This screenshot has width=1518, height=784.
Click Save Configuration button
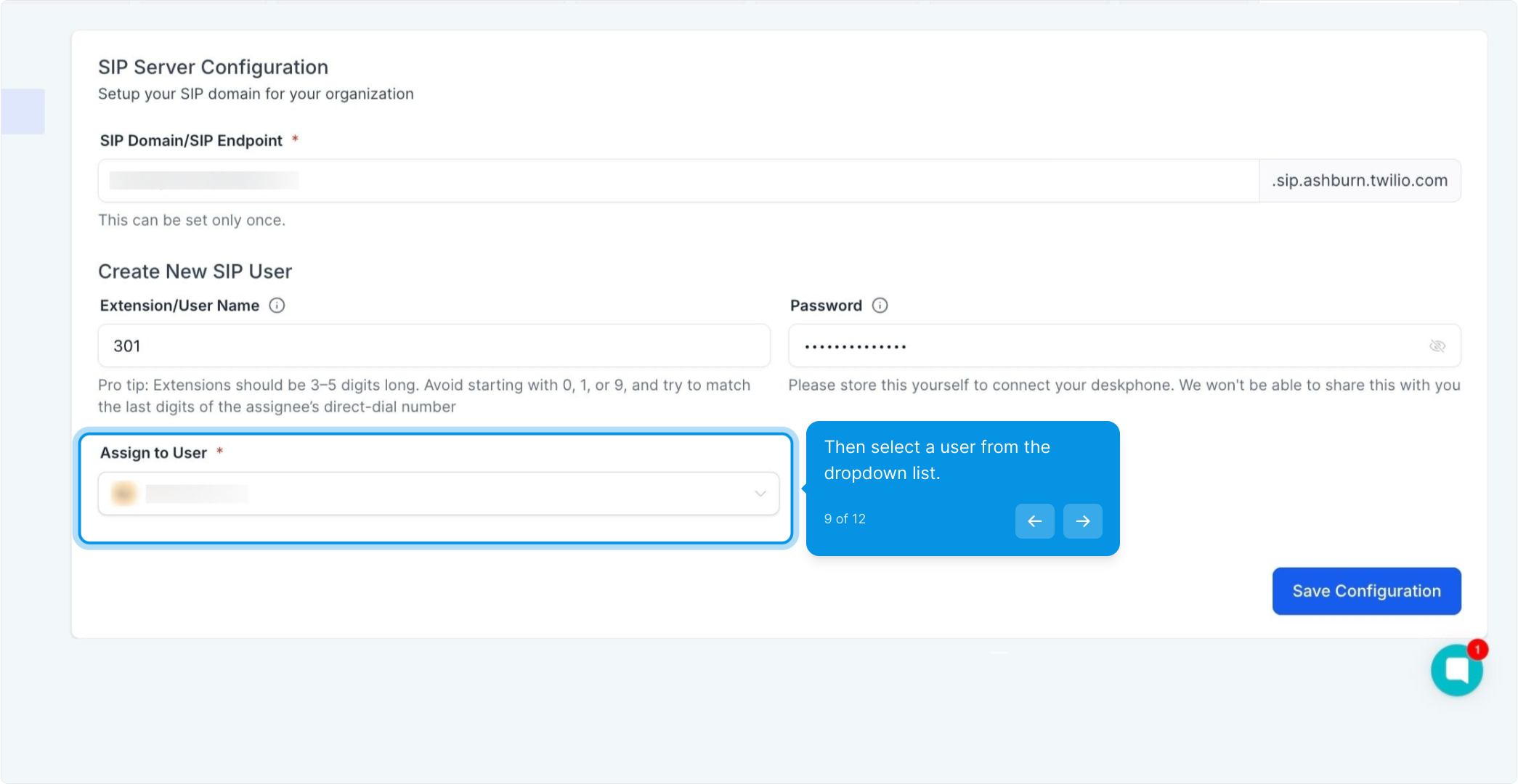1366,591
